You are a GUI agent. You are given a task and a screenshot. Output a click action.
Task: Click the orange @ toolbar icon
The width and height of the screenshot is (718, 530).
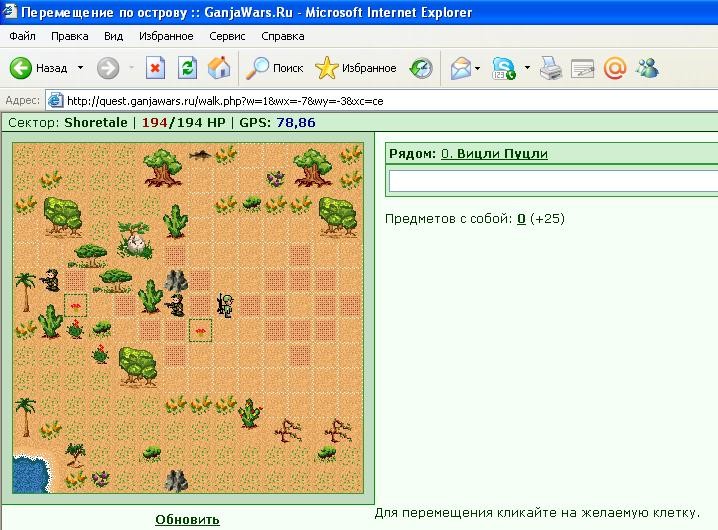(615, 69)
